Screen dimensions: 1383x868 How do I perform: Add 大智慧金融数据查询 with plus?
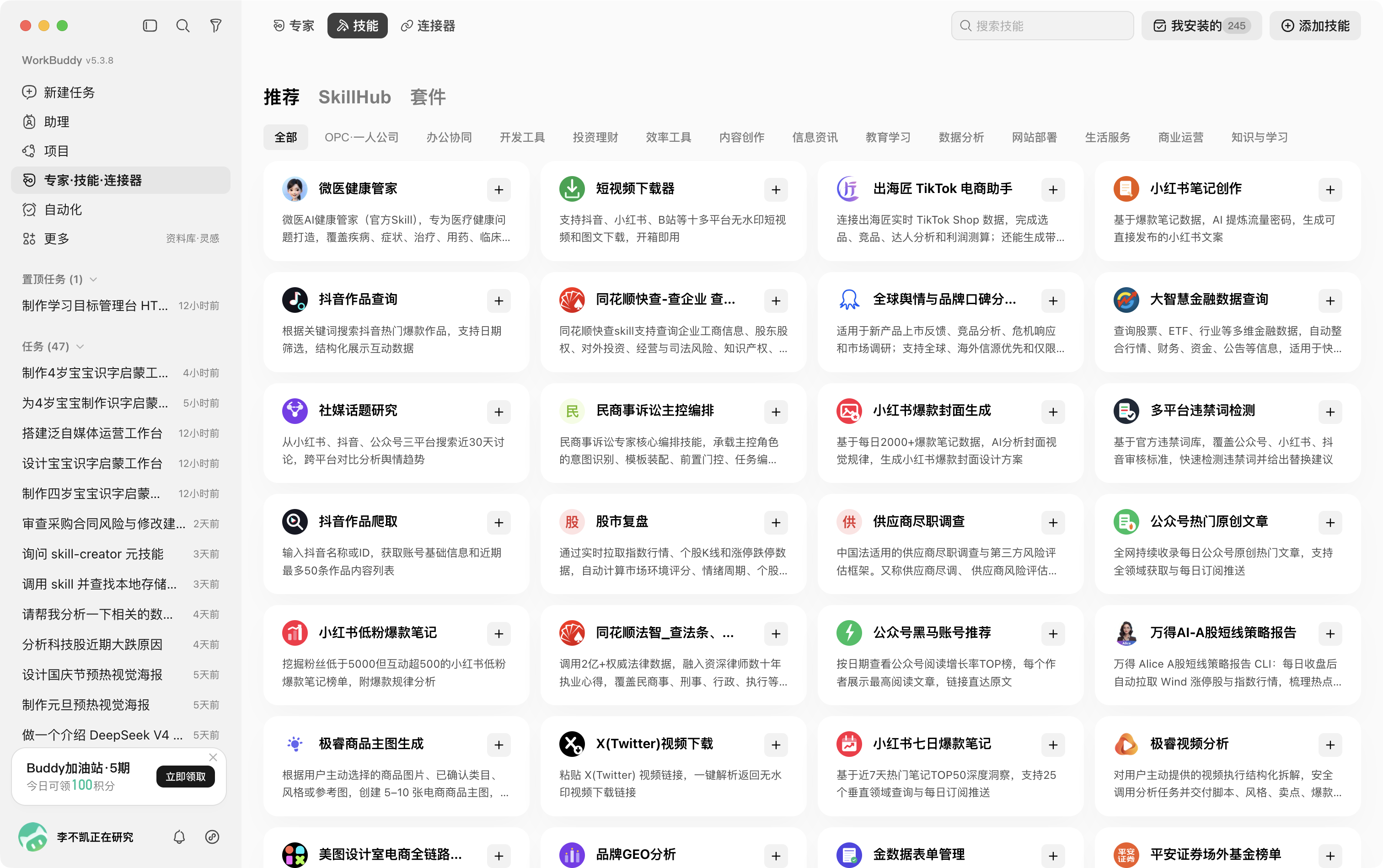tap(1330, 301)
